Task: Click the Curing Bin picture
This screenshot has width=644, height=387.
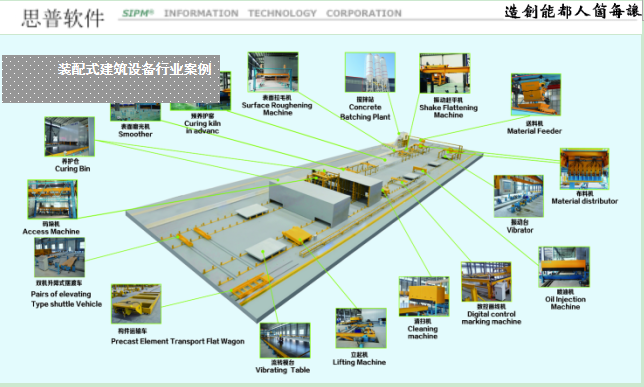Action: tap(70, 136)
